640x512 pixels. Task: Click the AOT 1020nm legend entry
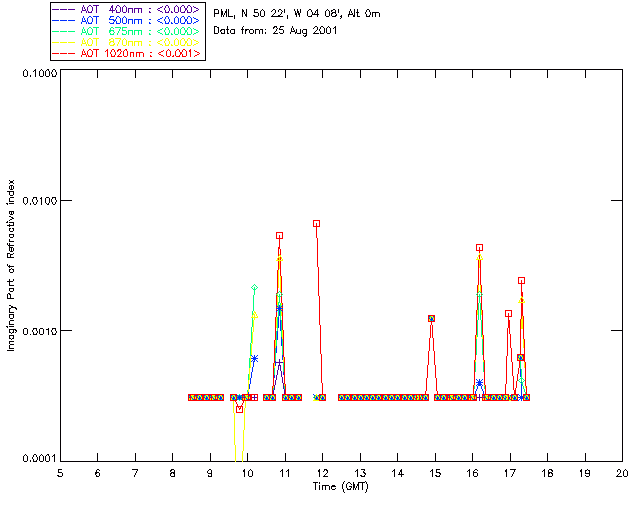coord(127,53)
